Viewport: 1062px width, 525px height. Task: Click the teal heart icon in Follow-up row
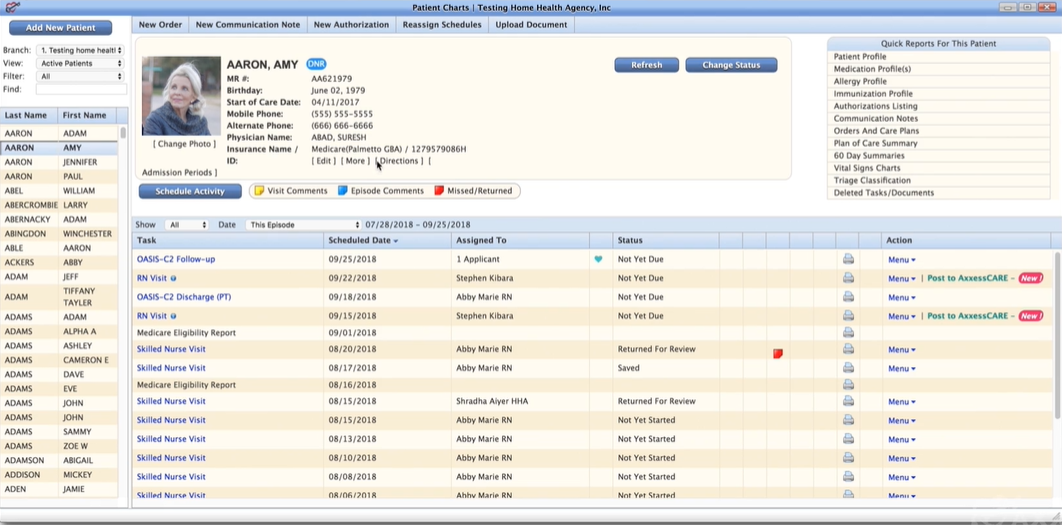point(598,259)
